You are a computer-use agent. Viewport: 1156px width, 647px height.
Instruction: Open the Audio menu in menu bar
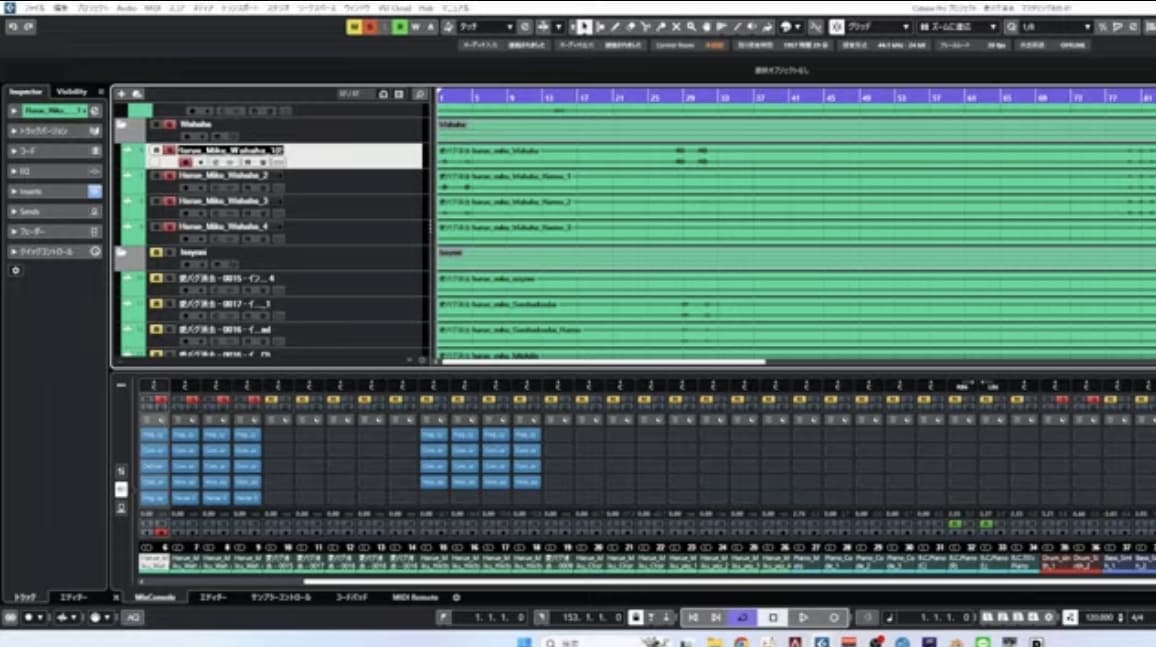point(126,8)
